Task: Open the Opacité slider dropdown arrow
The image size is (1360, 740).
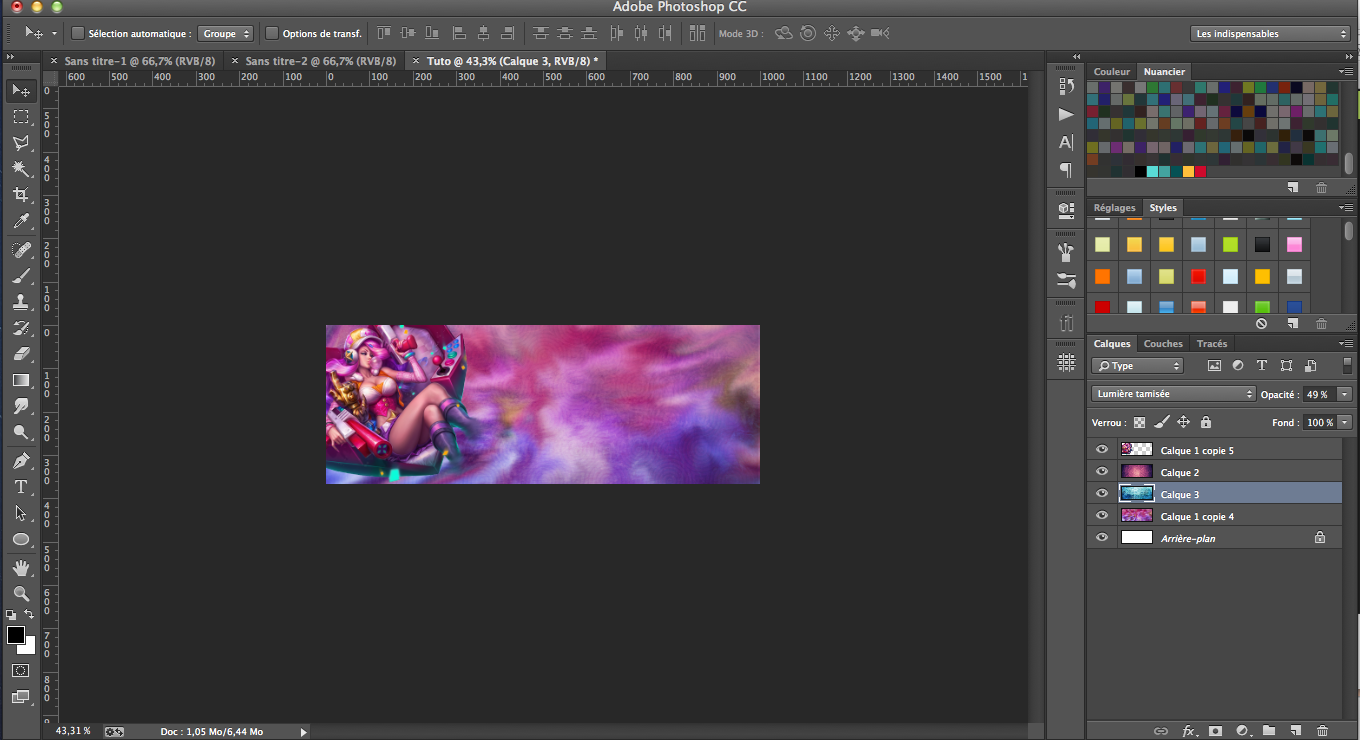Action: [1344, 394]
